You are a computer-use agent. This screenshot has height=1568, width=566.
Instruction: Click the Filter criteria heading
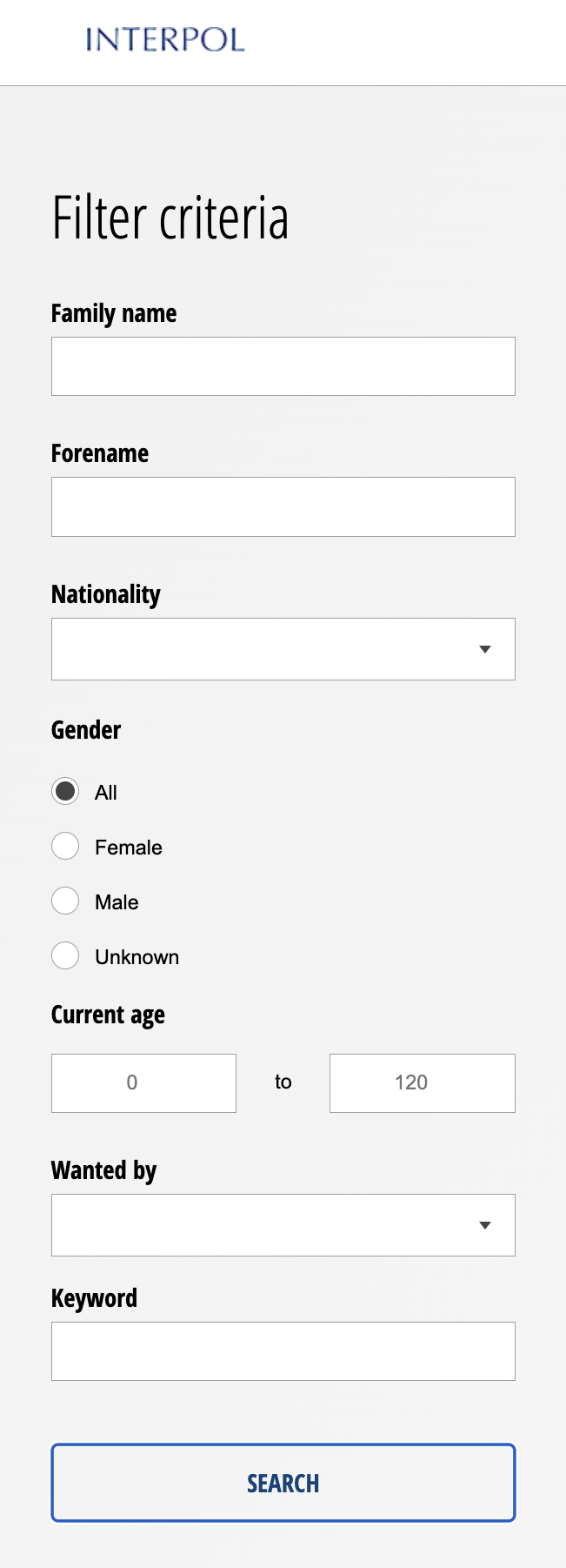(170, 218)
